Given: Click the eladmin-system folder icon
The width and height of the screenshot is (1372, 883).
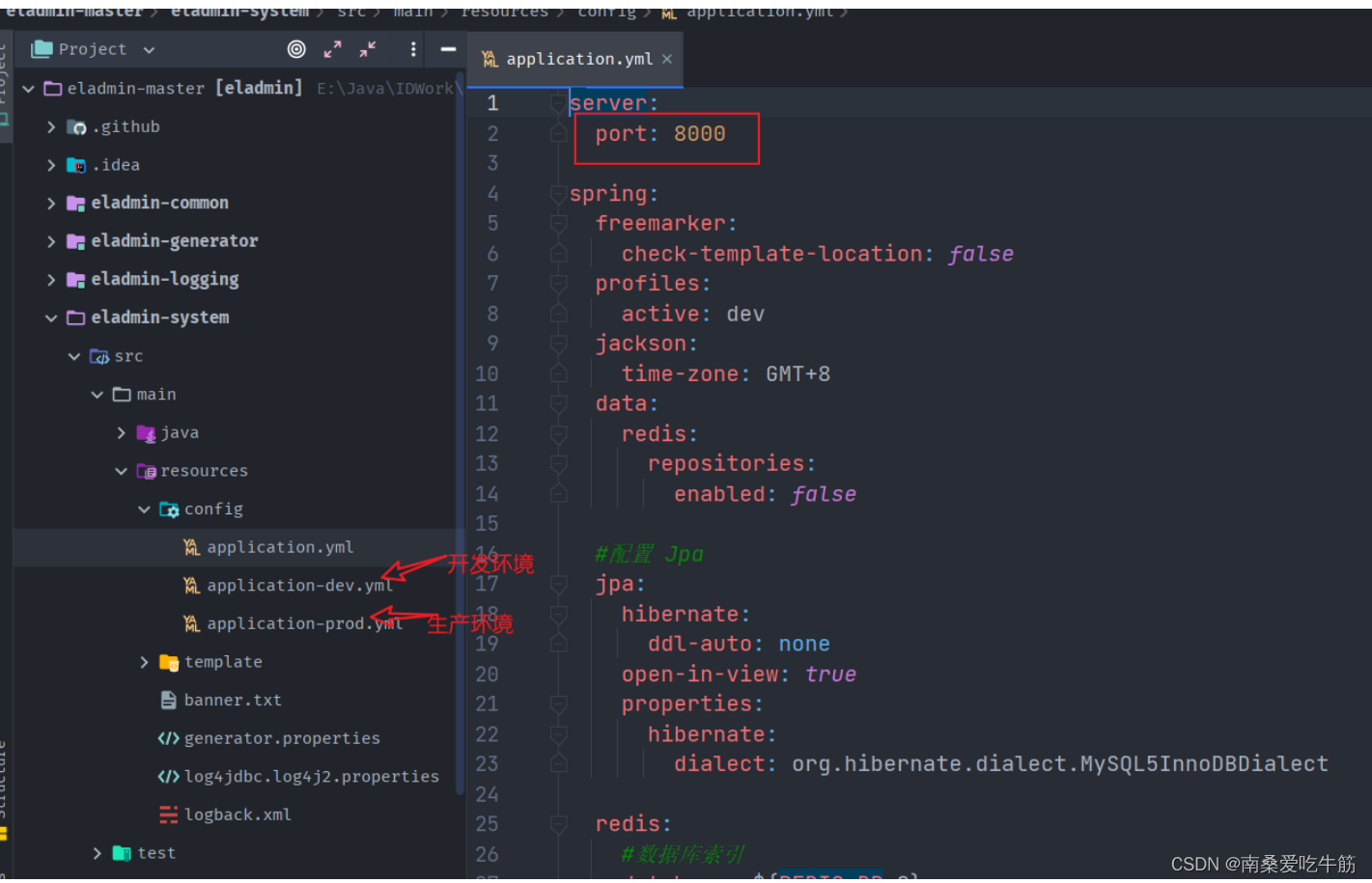Looking at the screenshot, I should 76,318.
